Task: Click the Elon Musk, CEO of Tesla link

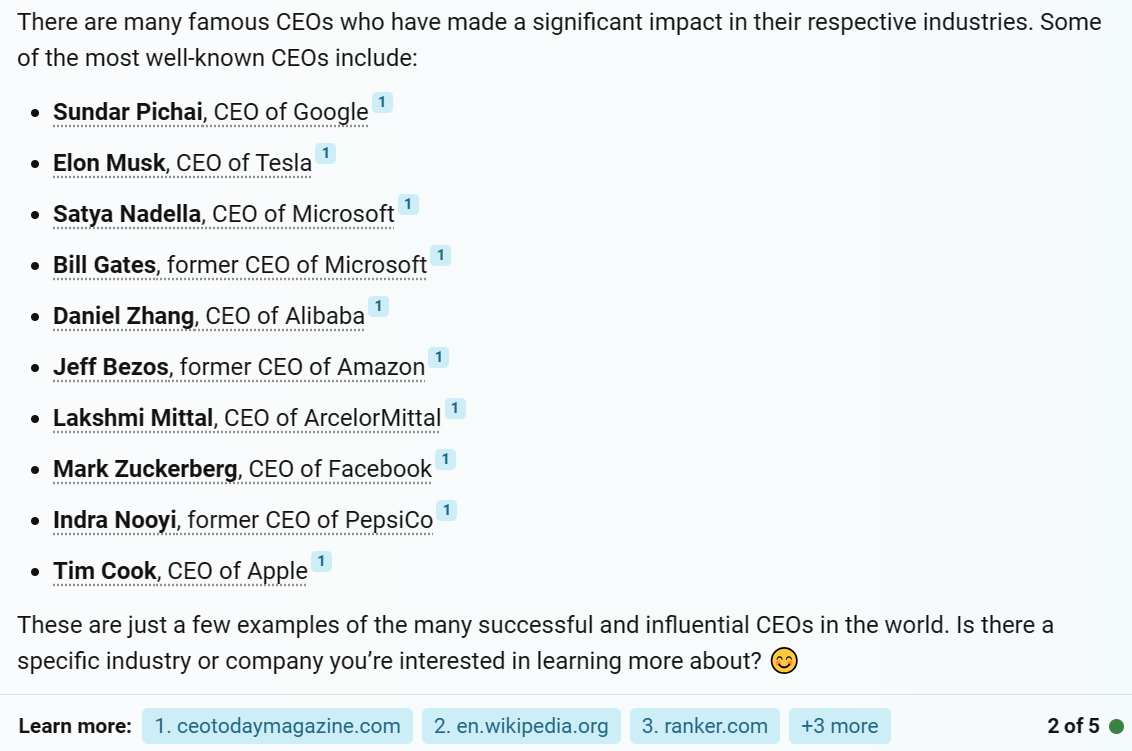Action: coord(183,163)
